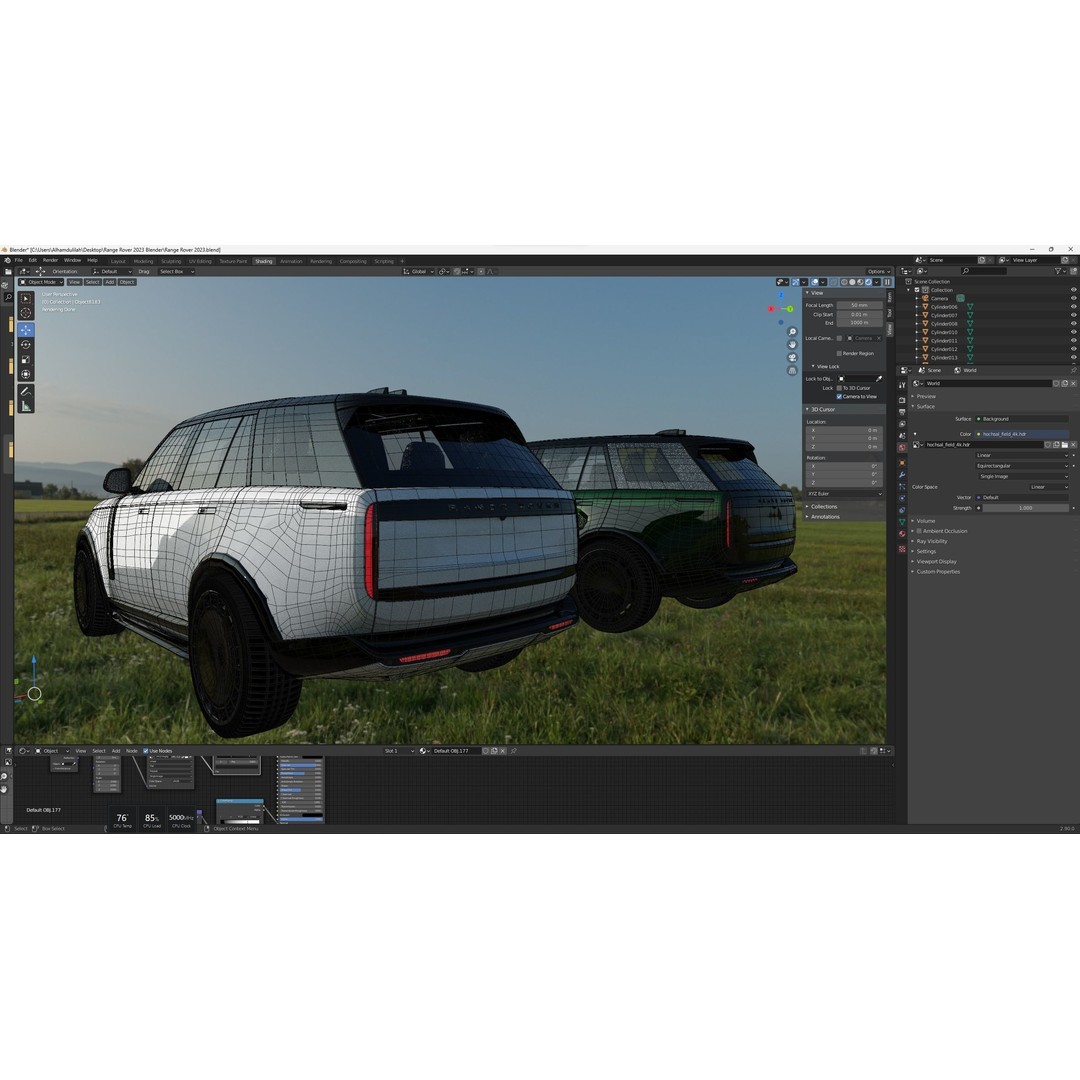The image size is (1080, 1080).
Task: Enable Lock To 3D Cursor checkbox
Action: (x=839, y=388)
